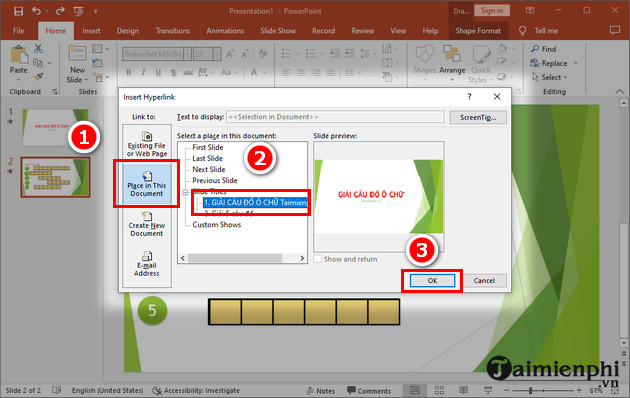Switch to Normal view in the status bar
This screenshot has height=398, width=630.
[x=415, y=390]
